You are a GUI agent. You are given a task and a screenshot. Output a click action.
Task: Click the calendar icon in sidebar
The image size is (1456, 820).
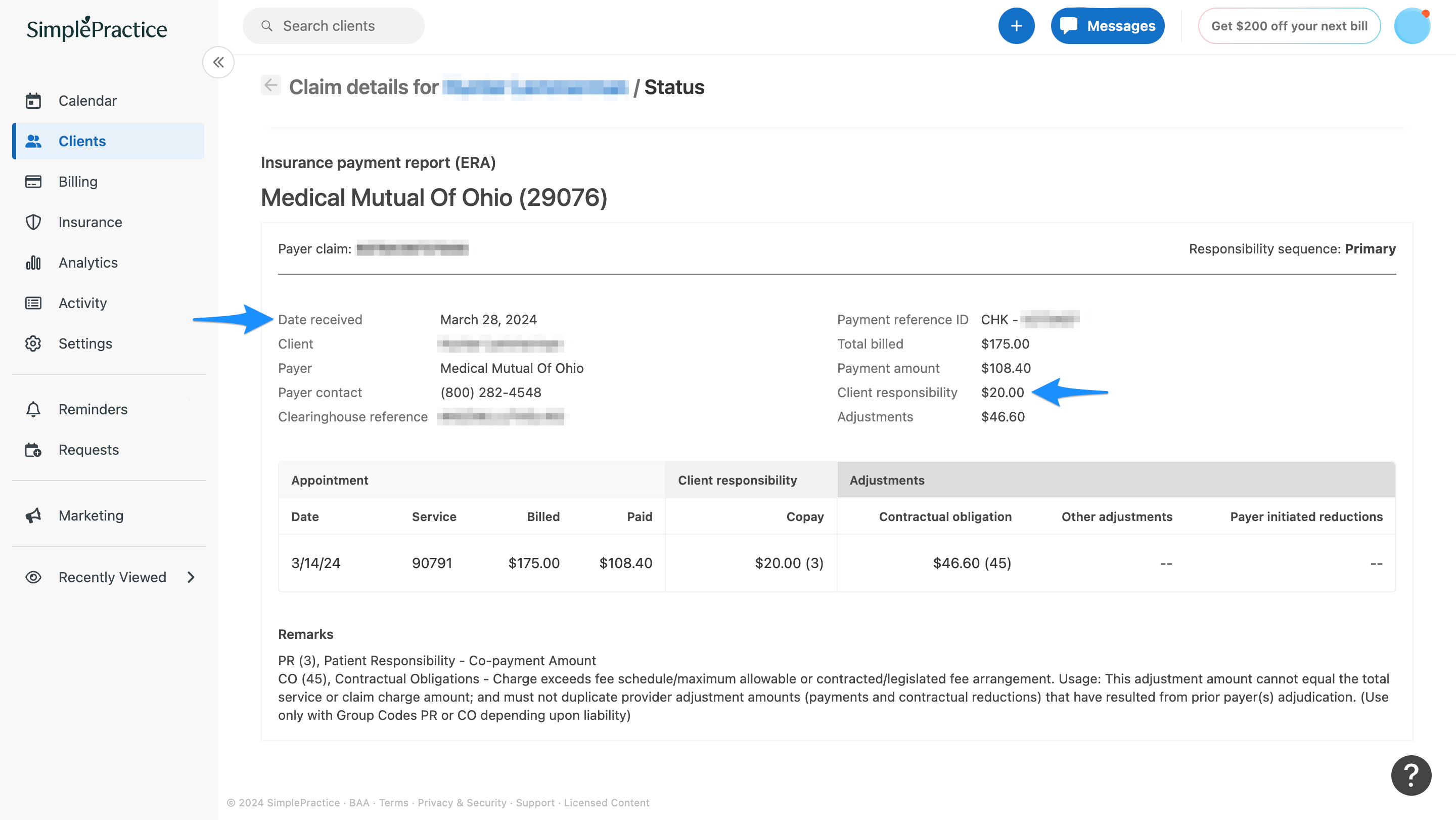click(x=33, y=101)
